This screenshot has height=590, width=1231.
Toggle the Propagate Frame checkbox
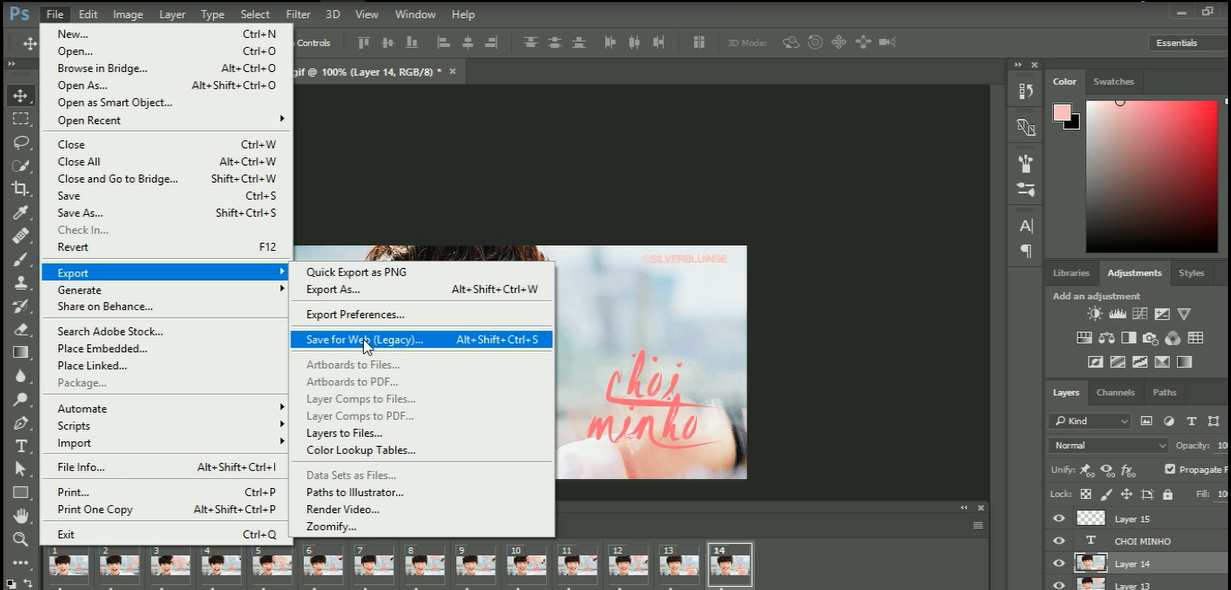pos(1170,469)
